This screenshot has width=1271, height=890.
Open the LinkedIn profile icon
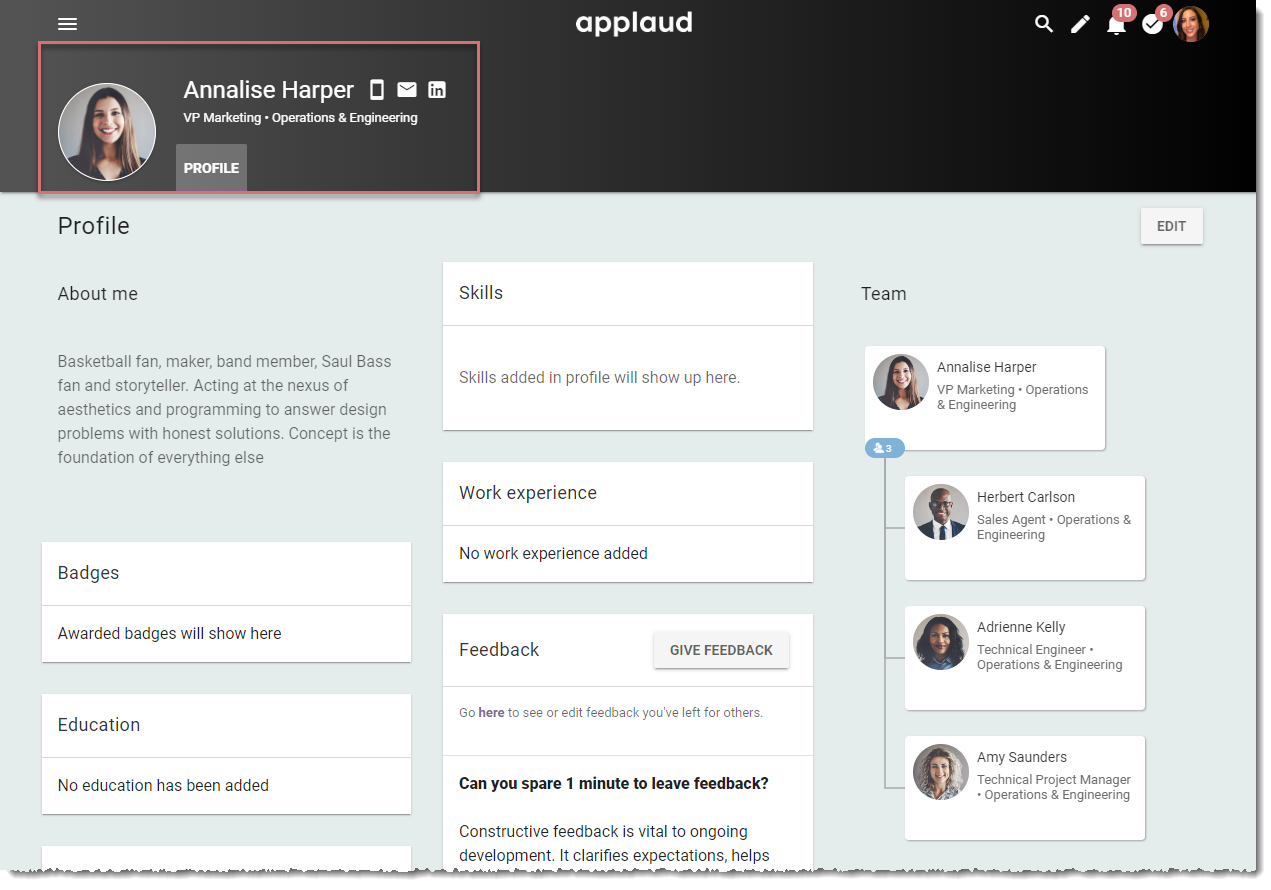point(437,90)
